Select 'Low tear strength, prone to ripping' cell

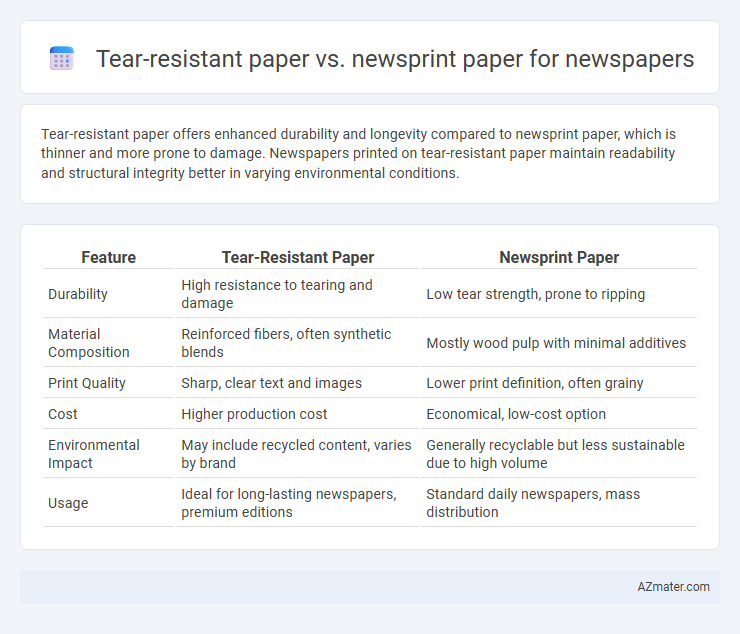(x=559, y=294)
